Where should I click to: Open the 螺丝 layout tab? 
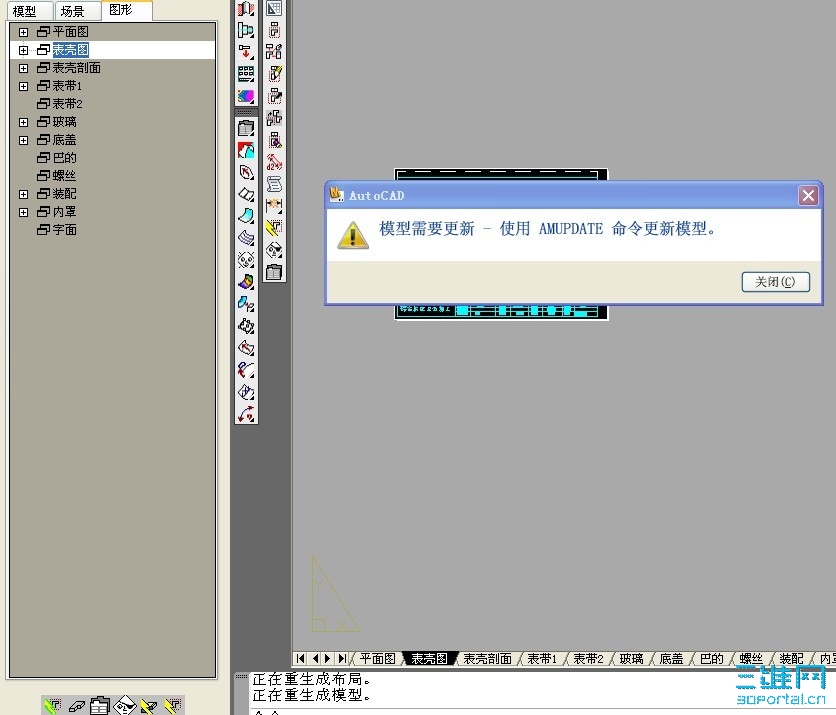[x=751, y=658]
